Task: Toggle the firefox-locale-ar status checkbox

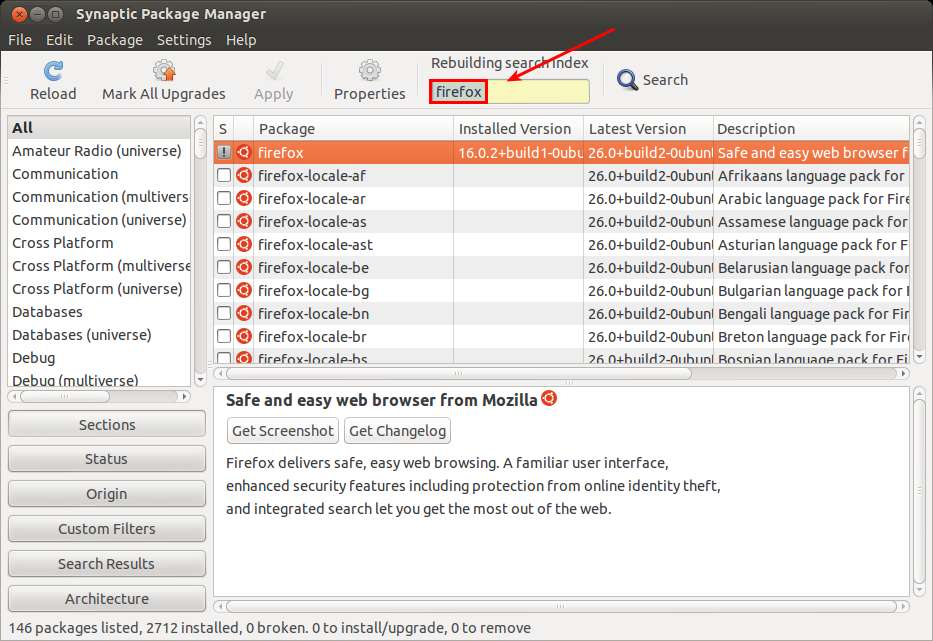Action: 224,198
